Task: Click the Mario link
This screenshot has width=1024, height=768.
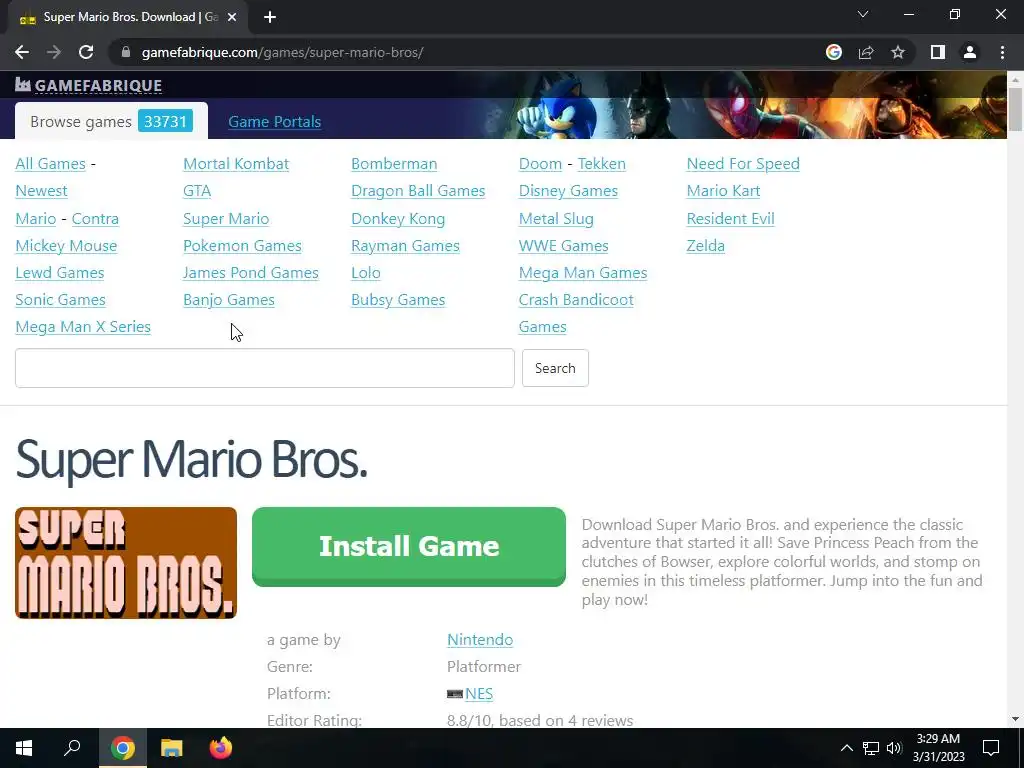Action: (x=36, y=219)
